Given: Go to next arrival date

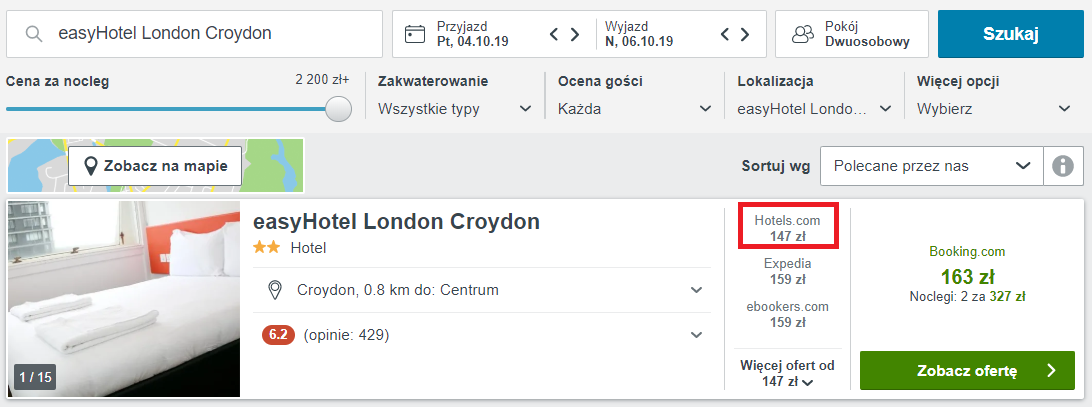Looking at the screenshot, I should pyautogui.click(x=575, y=34).
